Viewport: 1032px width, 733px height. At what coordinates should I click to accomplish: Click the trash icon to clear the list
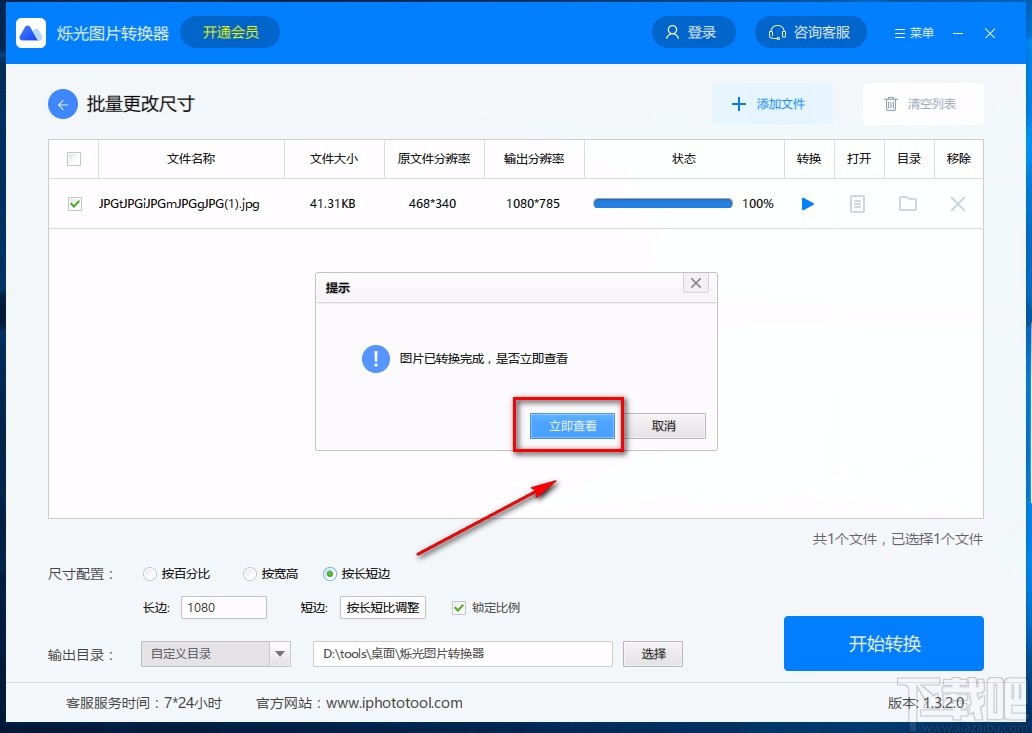pos(890,104)
